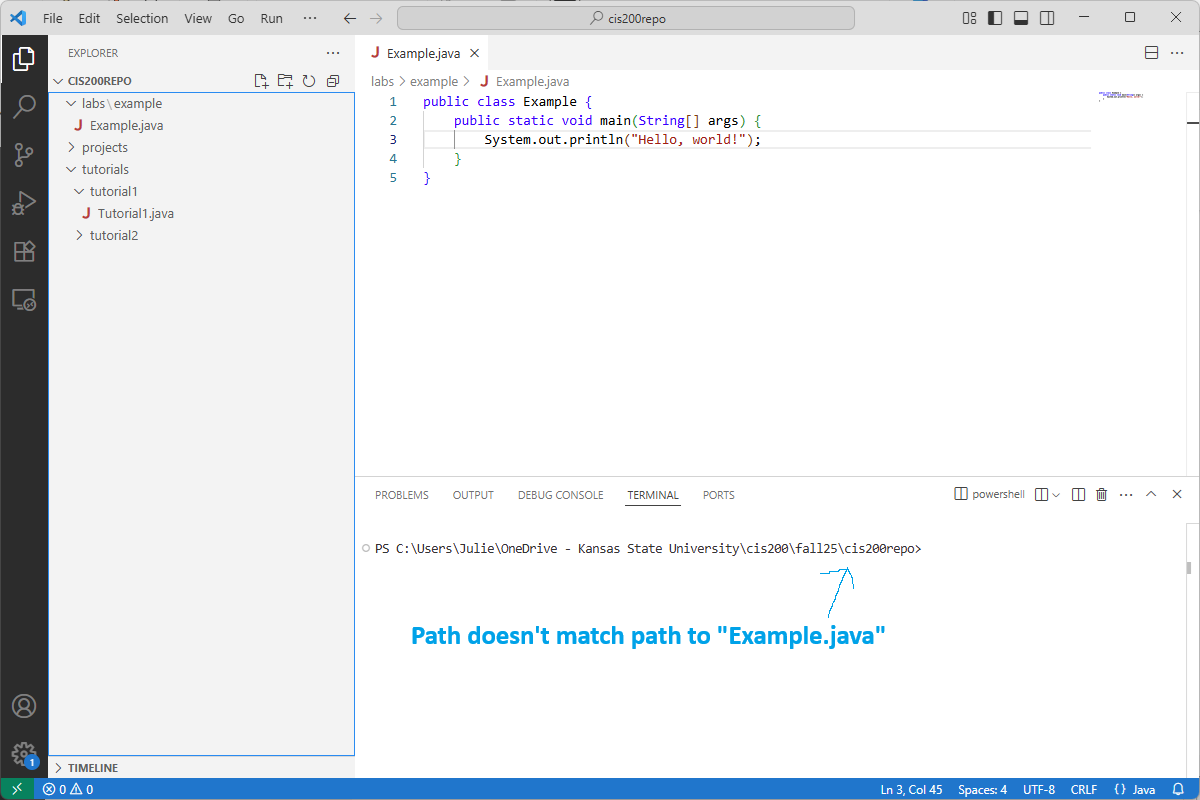Click the New File icon in Explorer
The width and height of the screenshot is (1200, 800).
coord(261,81)
